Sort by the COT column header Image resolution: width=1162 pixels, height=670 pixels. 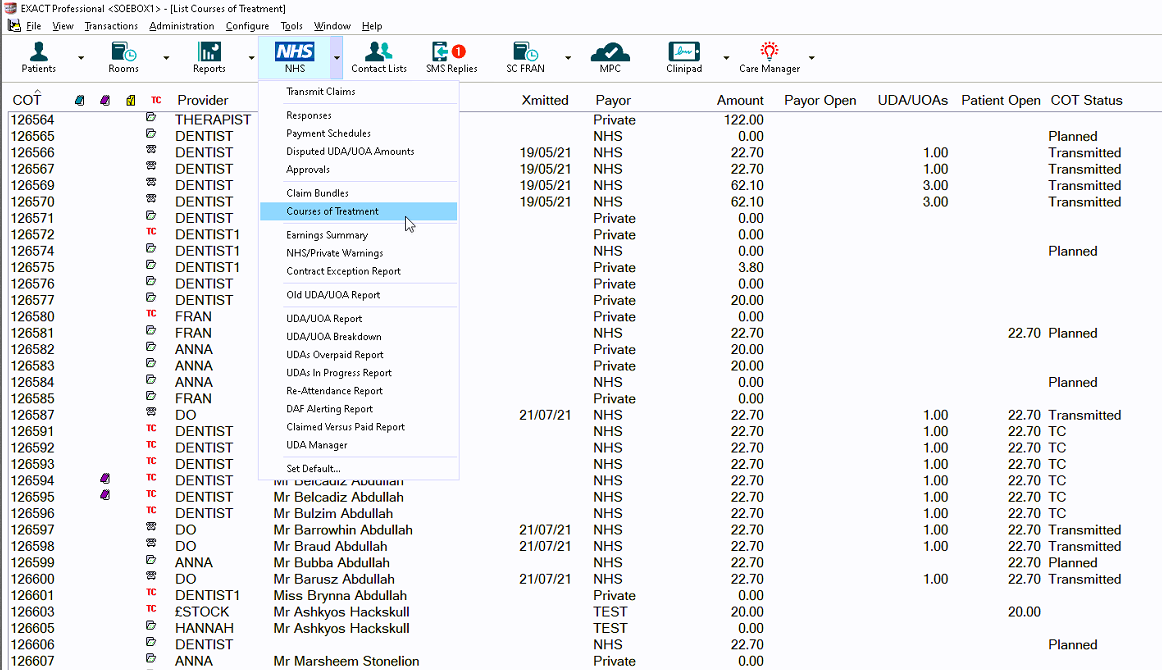click(x=27, y=100)
